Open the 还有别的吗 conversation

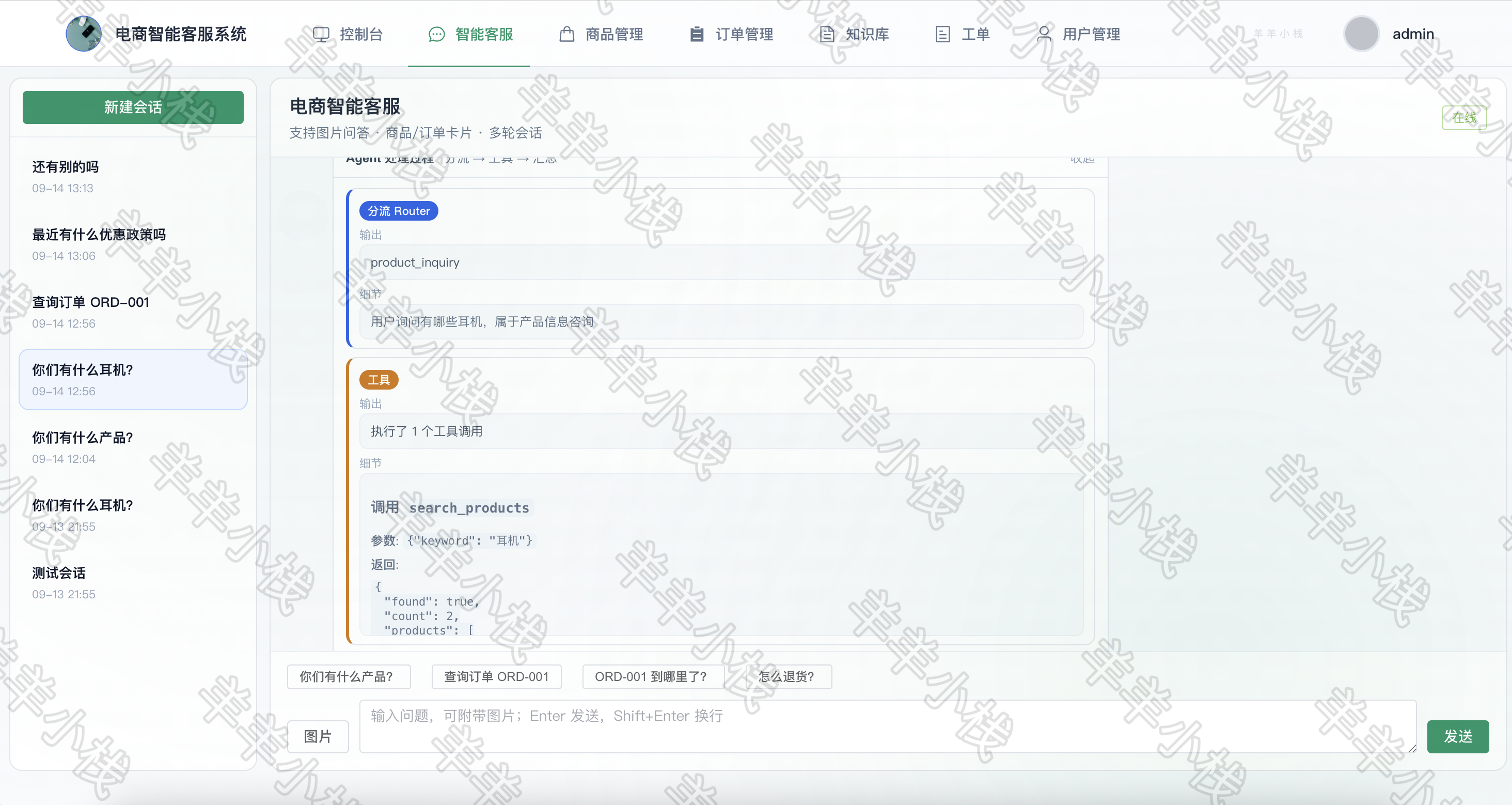(133, 177)
